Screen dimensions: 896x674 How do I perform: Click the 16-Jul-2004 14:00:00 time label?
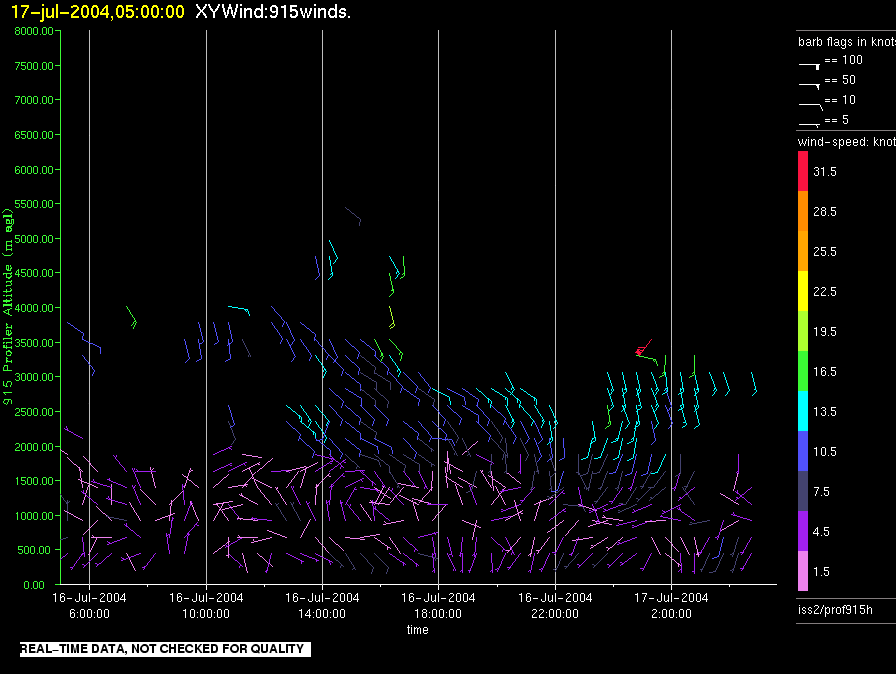pos(322,605)
